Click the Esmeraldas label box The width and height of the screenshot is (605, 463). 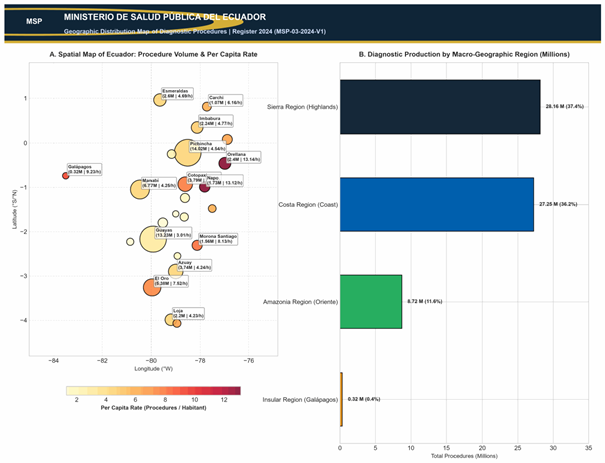click(x=177, y=94)
